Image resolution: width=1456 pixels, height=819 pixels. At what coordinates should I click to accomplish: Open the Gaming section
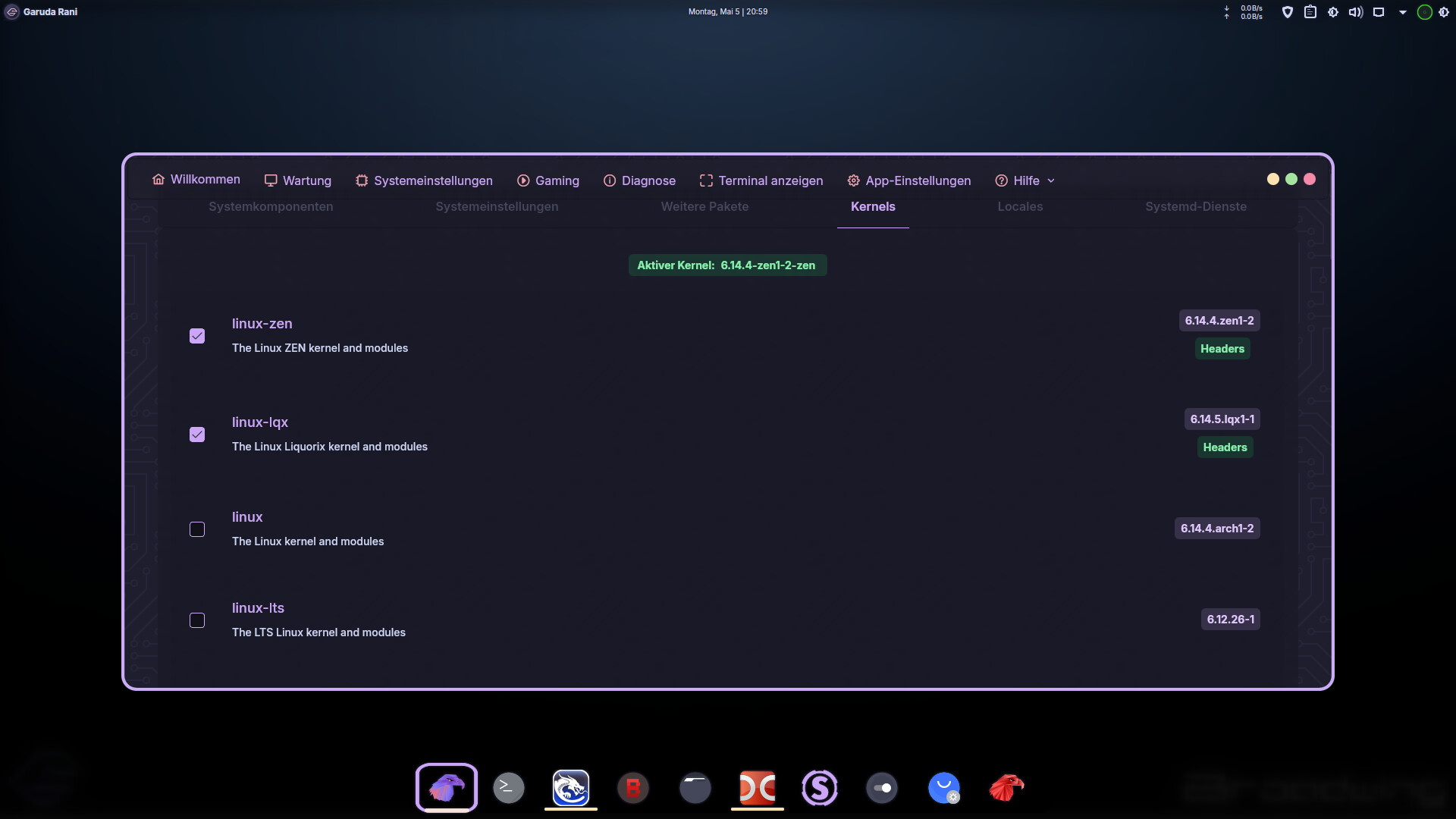click(x=548, y=180)
